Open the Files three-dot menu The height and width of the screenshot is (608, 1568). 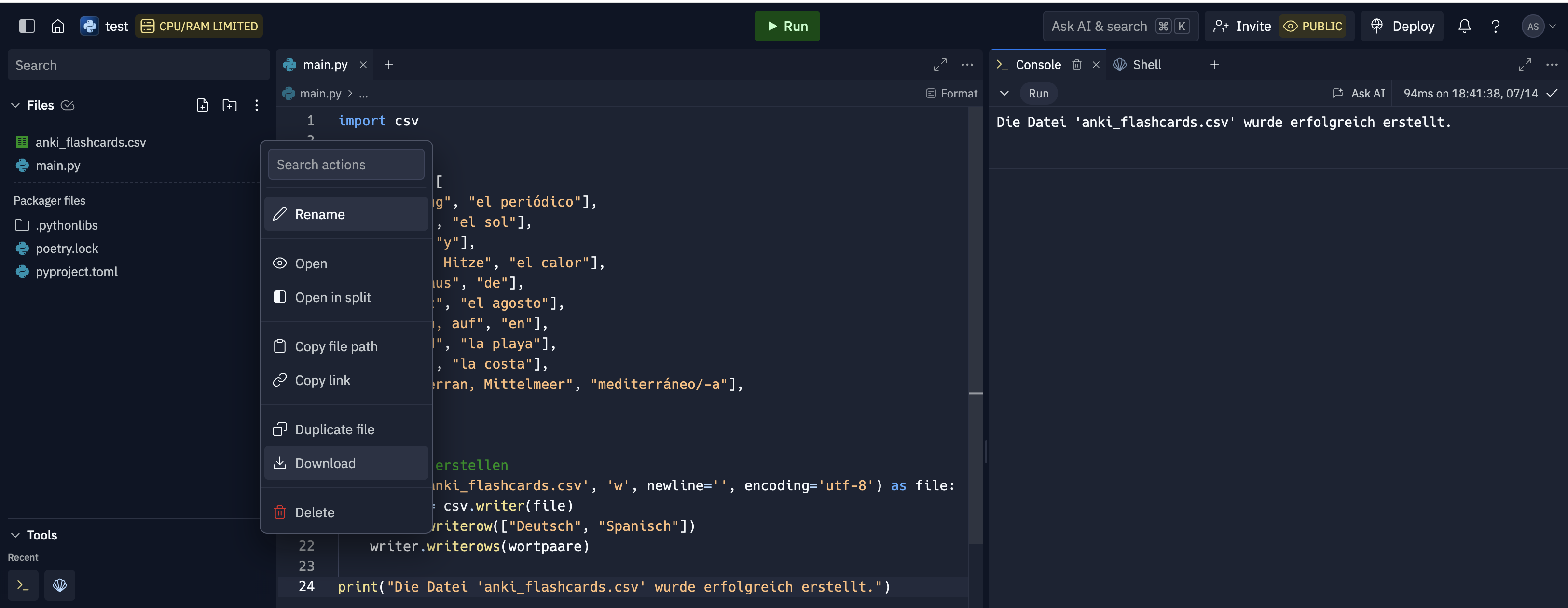point(256,105)
